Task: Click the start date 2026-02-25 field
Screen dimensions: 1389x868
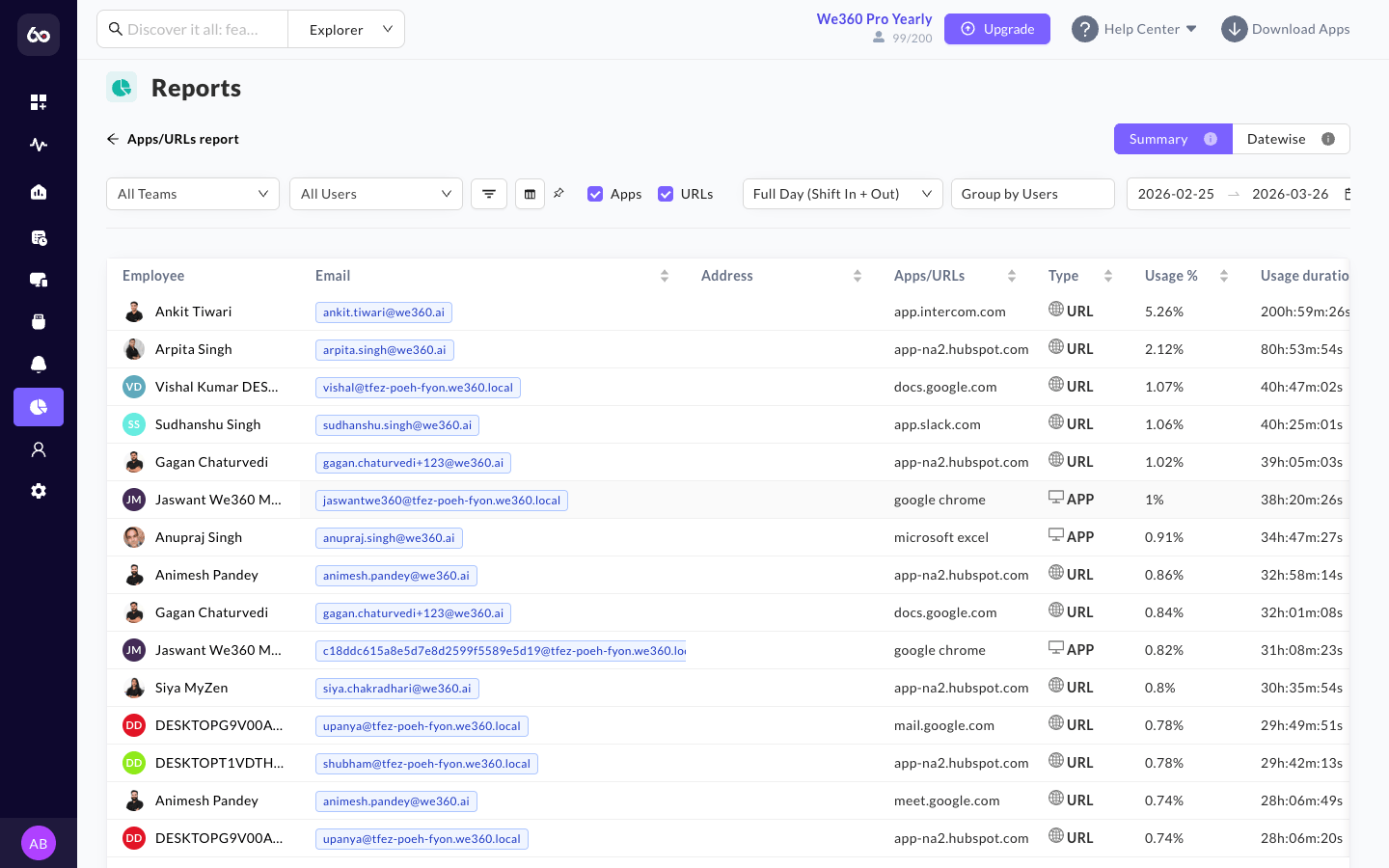Action: pos(1176,194)
